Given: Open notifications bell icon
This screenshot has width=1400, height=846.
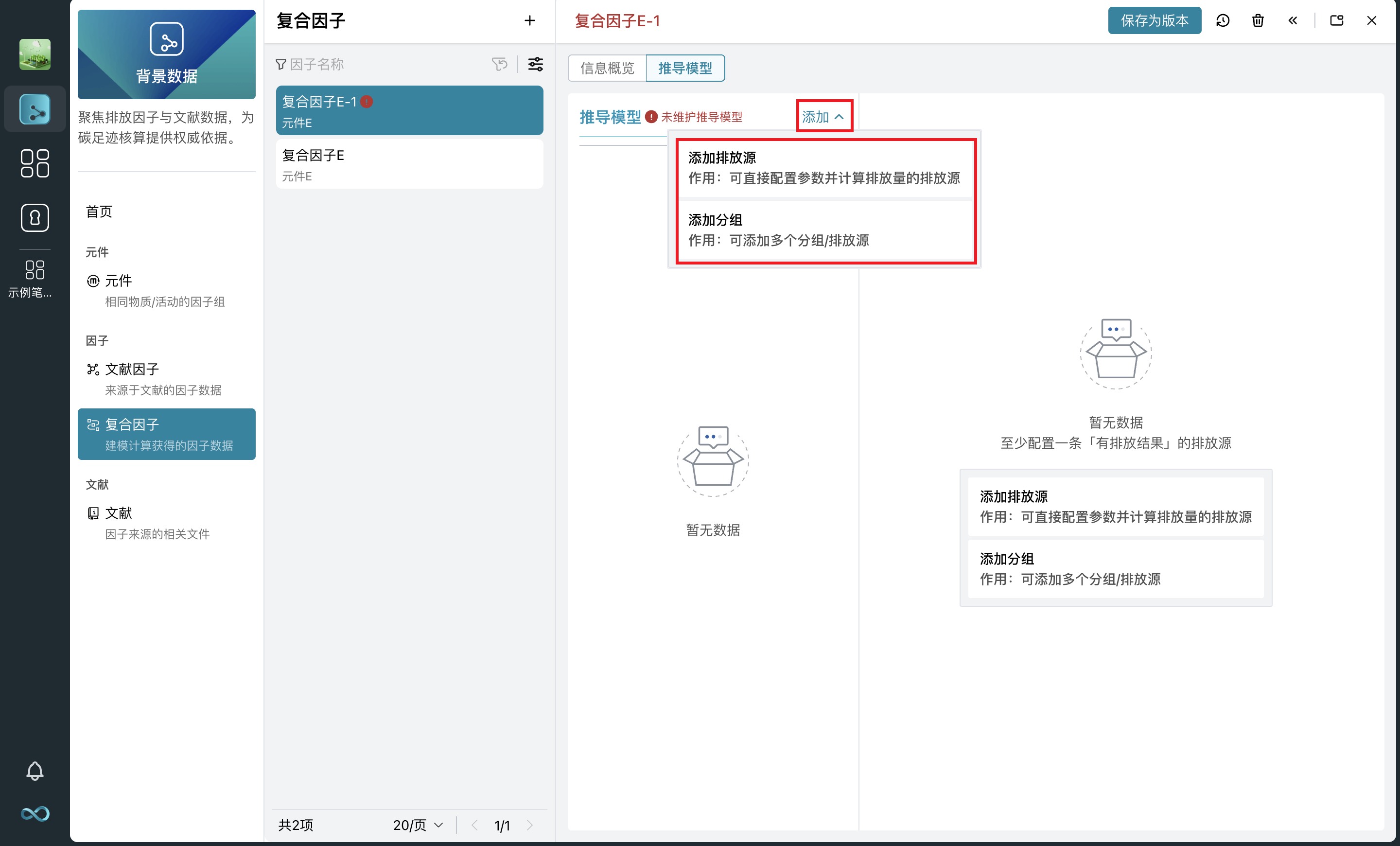Looking at the screenshot, I should (x=35, y=771).
